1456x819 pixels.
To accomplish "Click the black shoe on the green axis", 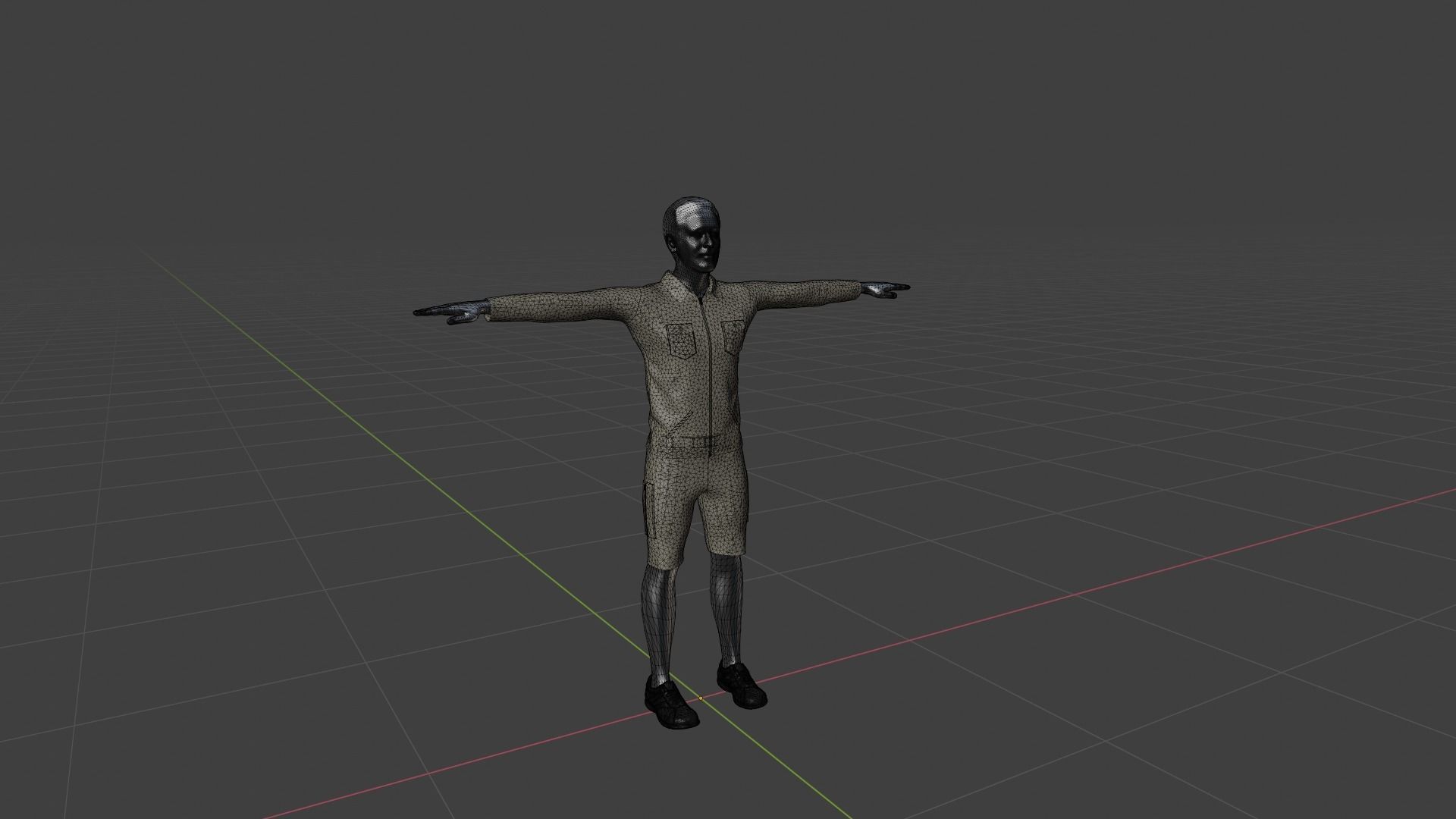I will [x=670, y=701].
